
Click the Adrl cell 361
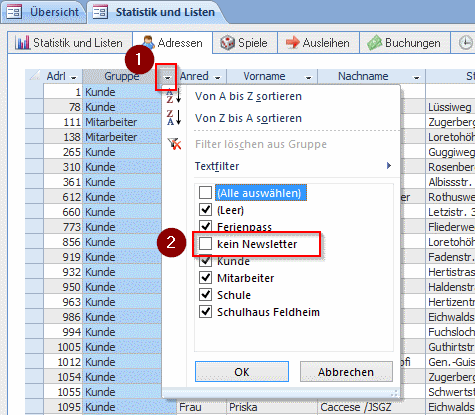tap(63, 182)
